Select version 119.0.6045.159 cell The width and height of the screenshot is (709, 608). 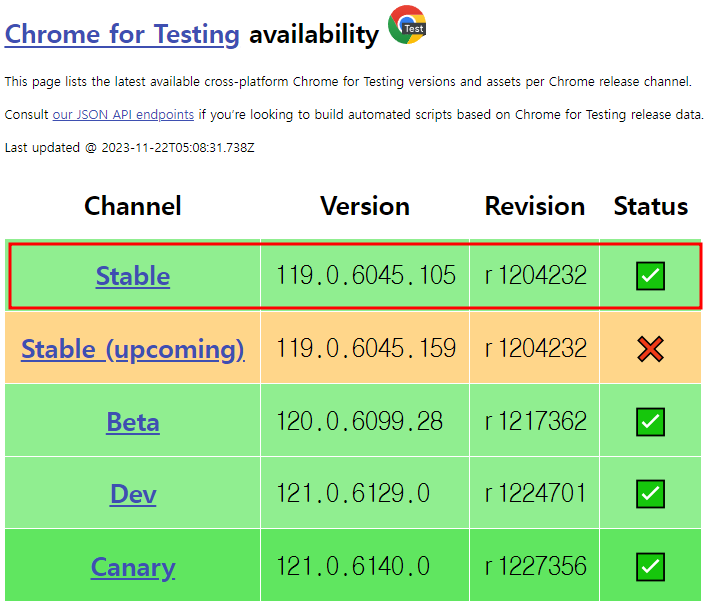365,348
